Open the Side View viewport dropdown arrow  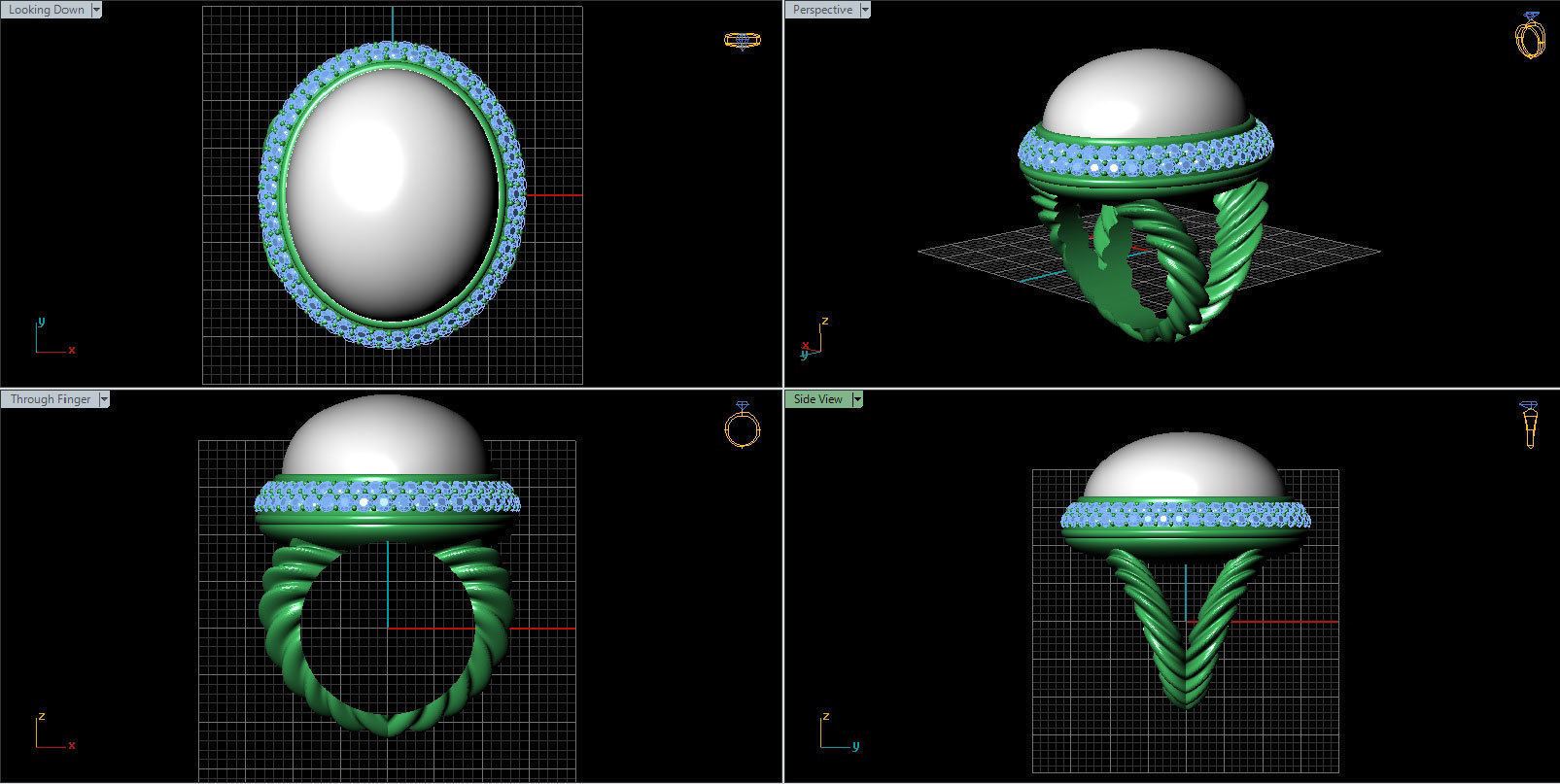click(x=856, y=399)
